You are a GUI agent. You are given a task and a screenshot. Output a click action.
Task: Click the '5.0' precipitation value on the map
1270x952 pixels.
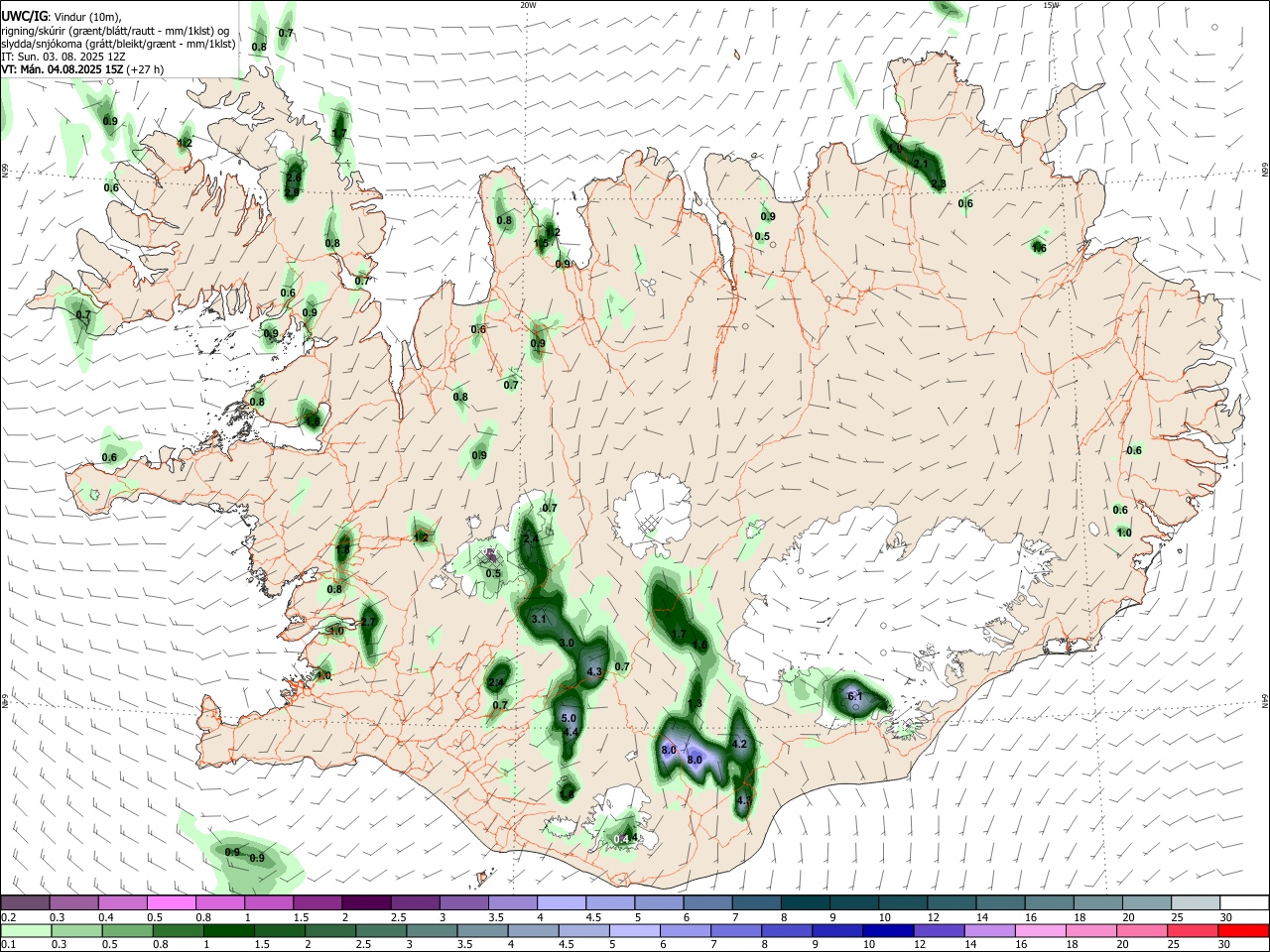[569, 718]
